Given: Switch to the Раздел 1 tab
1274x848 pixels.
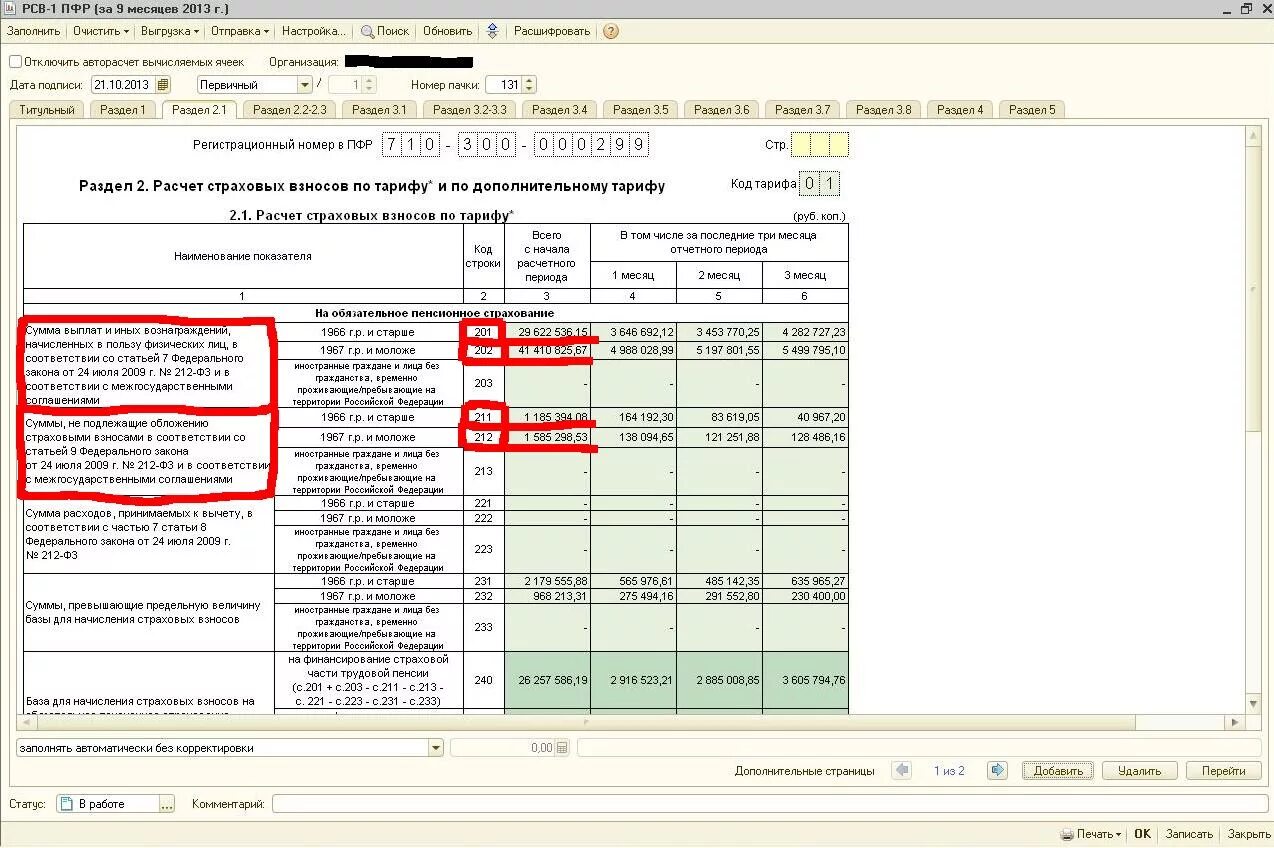Looking at the screenshot, I should tap(123, 110).
